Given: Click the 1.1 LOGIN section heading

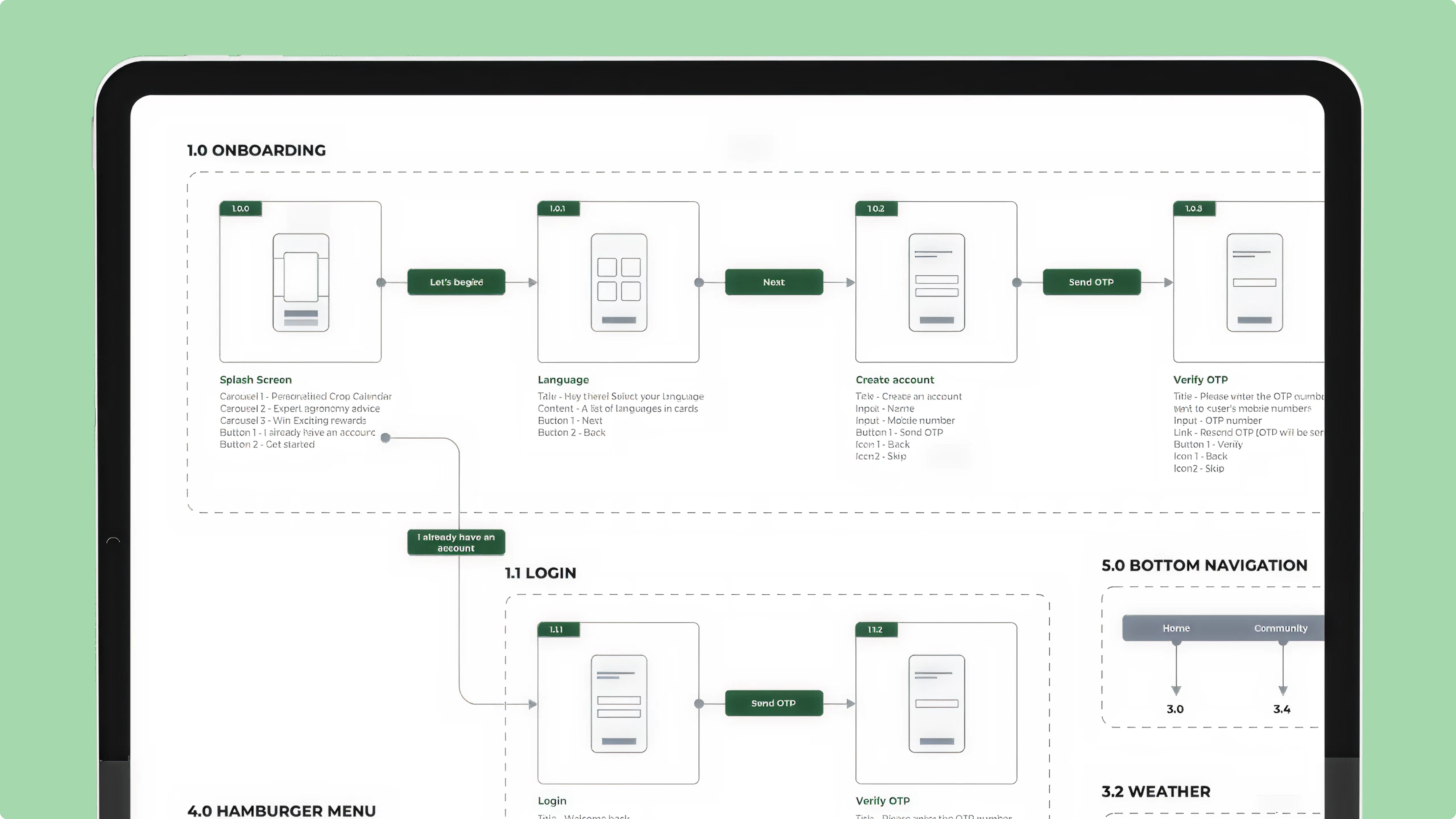Looking at the screenshot, I should pos(540,573).
